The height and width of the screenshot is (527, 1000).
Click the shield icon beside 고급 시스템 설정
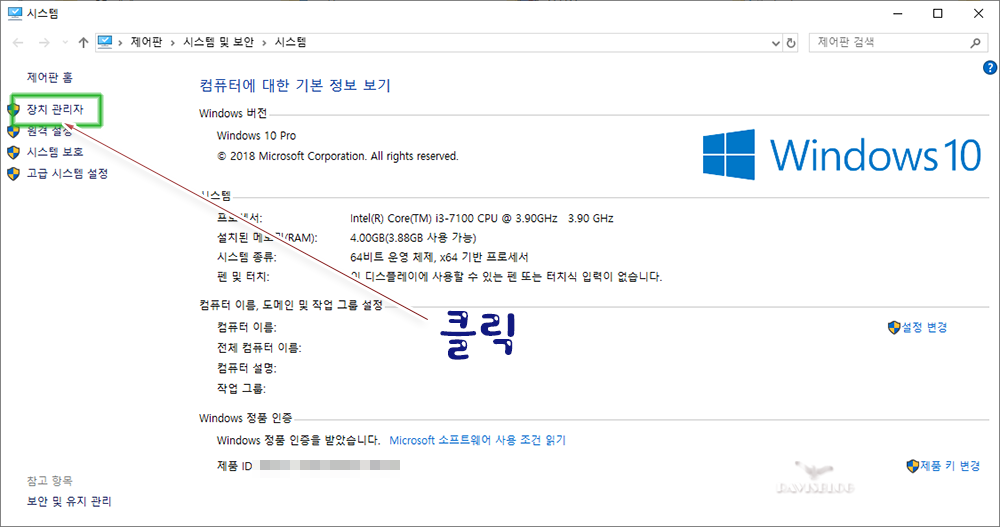(x=13, y=174)
